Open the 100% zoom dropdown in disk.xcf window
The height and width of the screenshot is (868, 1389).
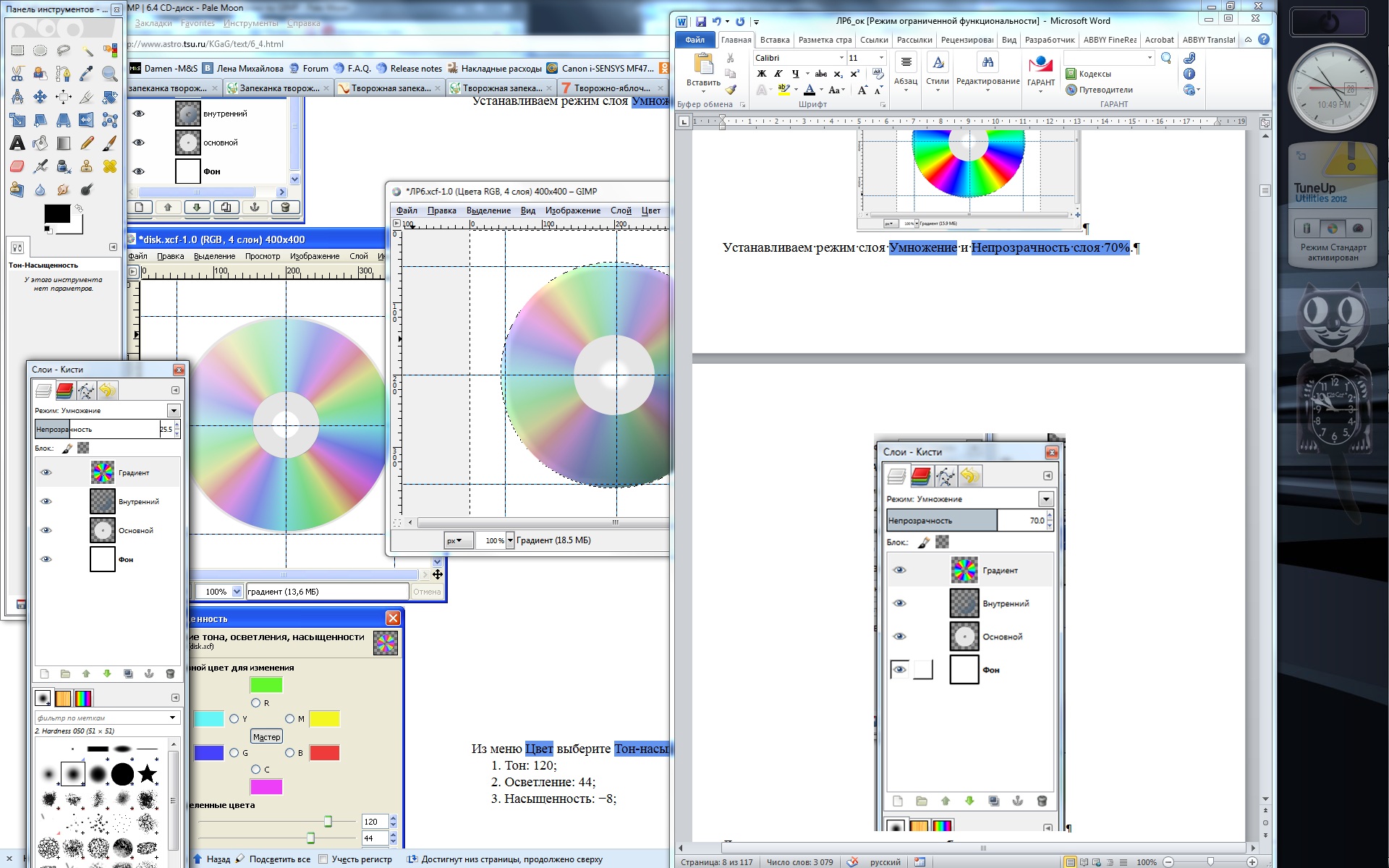pos(237,592)
